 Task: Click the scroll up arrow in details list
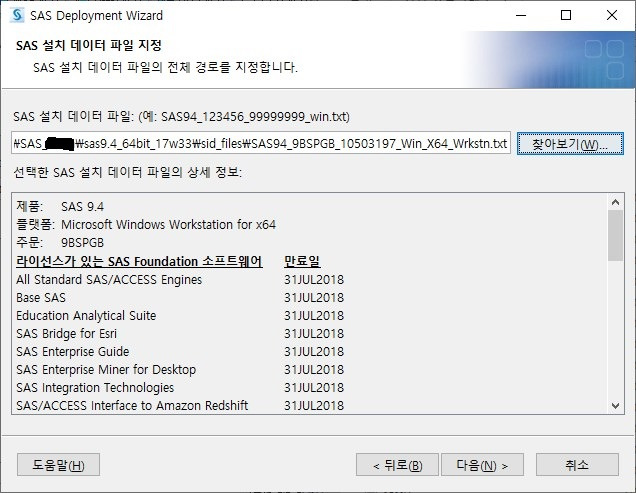point(615,202)
